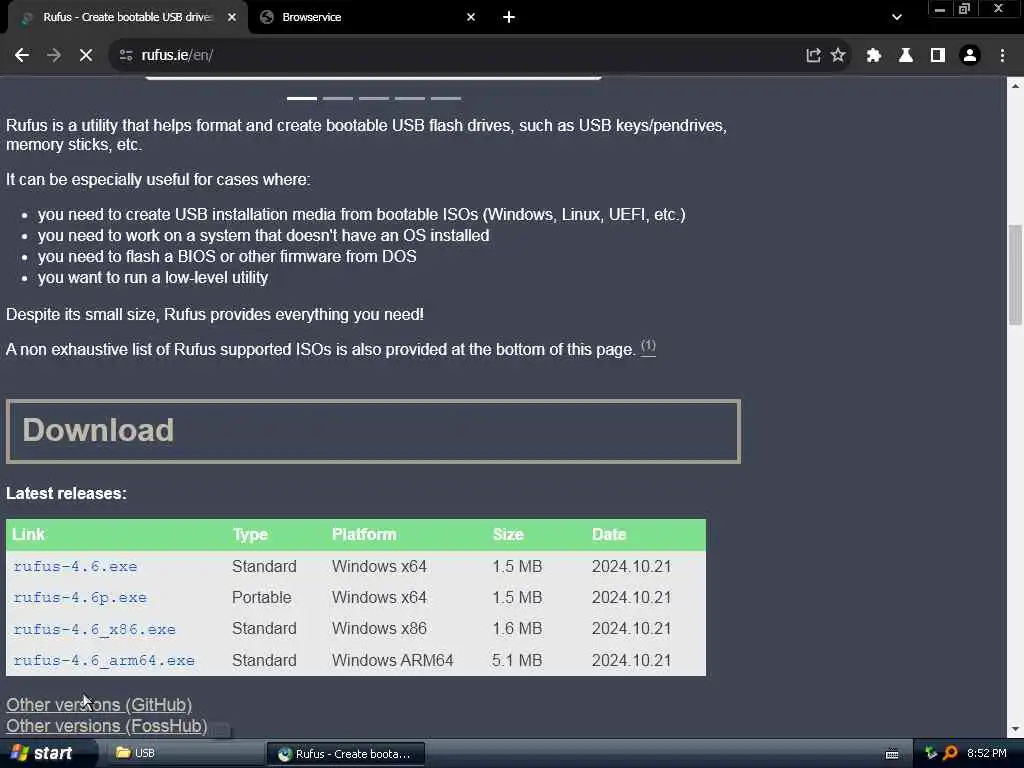
Task: Open the Chrome three-dot menu
Action: point(1002,56)
